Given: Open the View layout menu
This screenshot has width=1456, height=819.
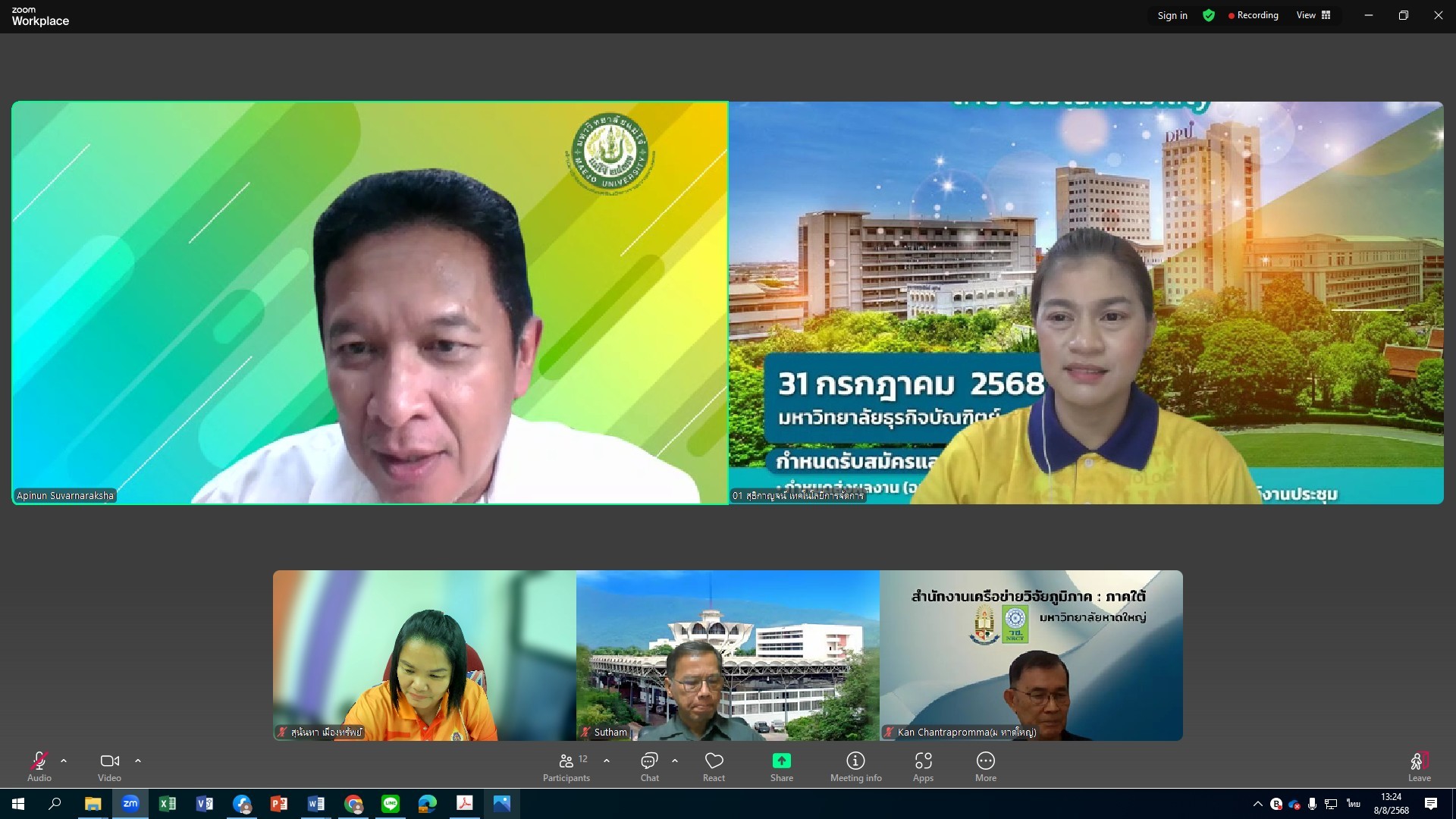Looking at the screenshot, I should tap(1313, 15).
